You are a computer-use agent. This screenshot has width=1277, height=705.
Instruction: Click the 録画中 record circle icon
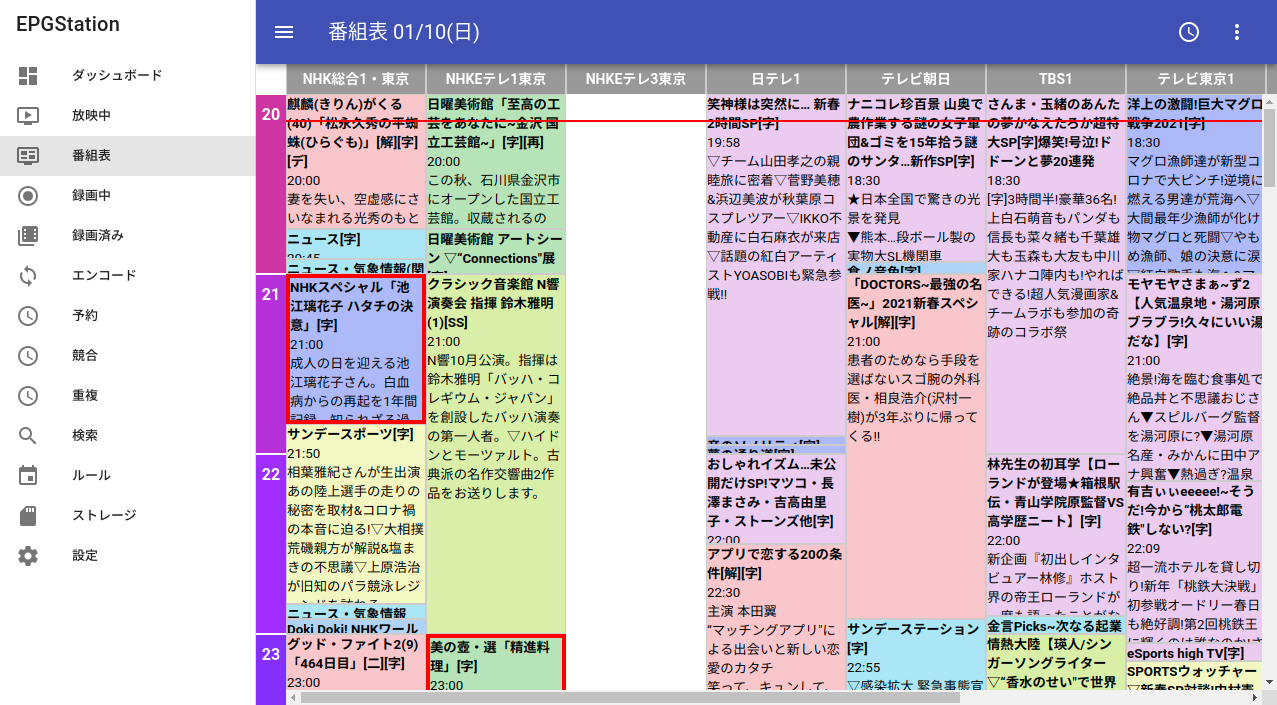coord(28,195)
